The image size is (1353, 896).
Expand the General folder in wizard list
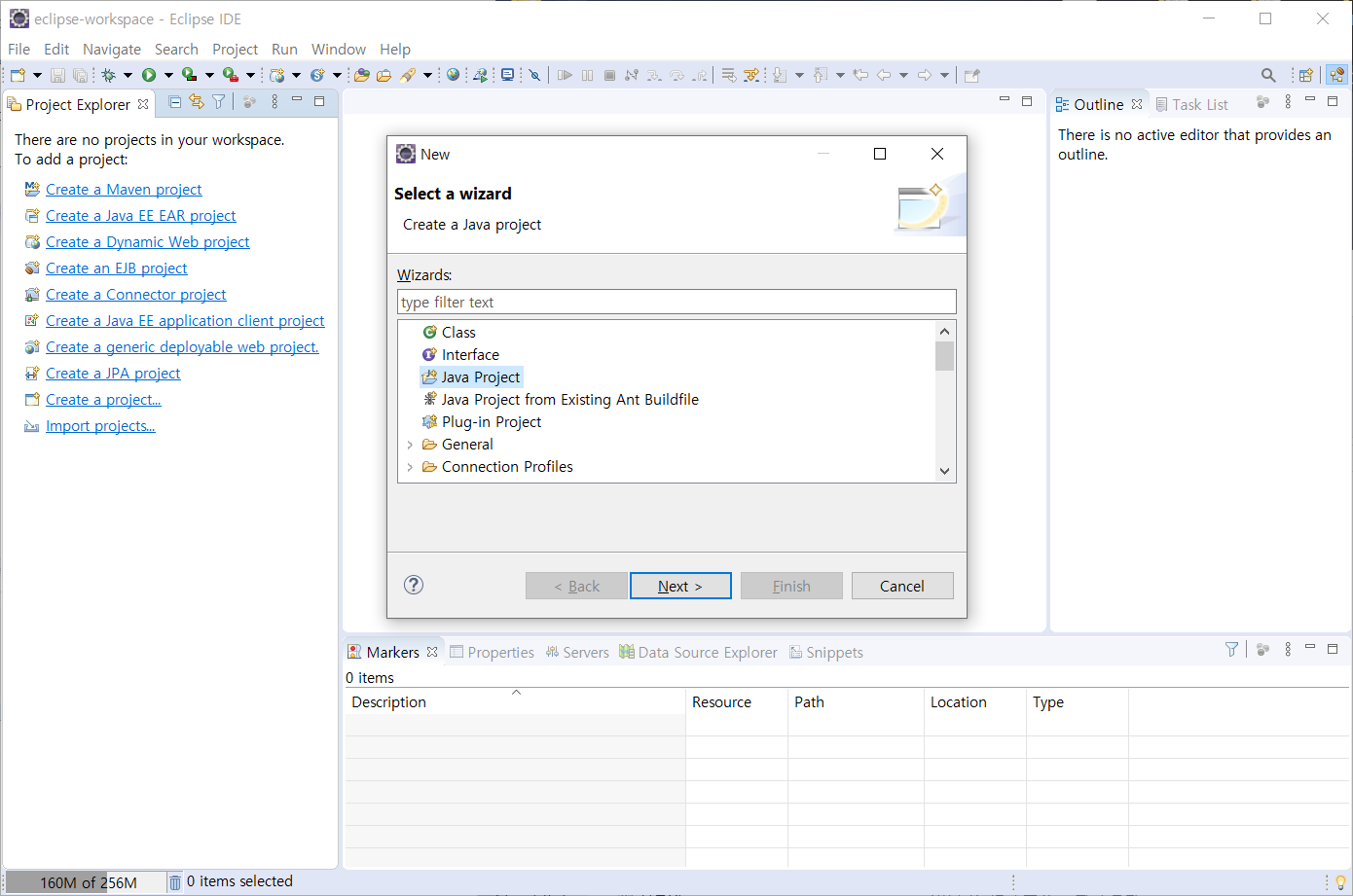410,445
